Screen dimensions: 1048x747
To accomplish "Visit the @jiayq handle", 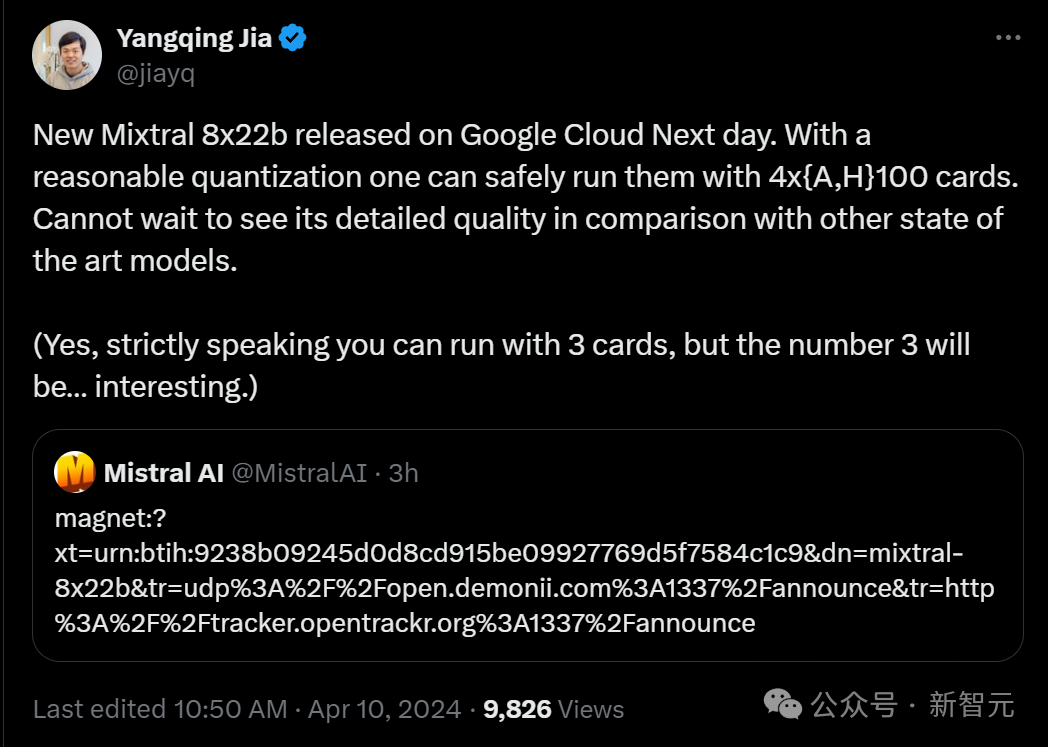I will point(156,73).
